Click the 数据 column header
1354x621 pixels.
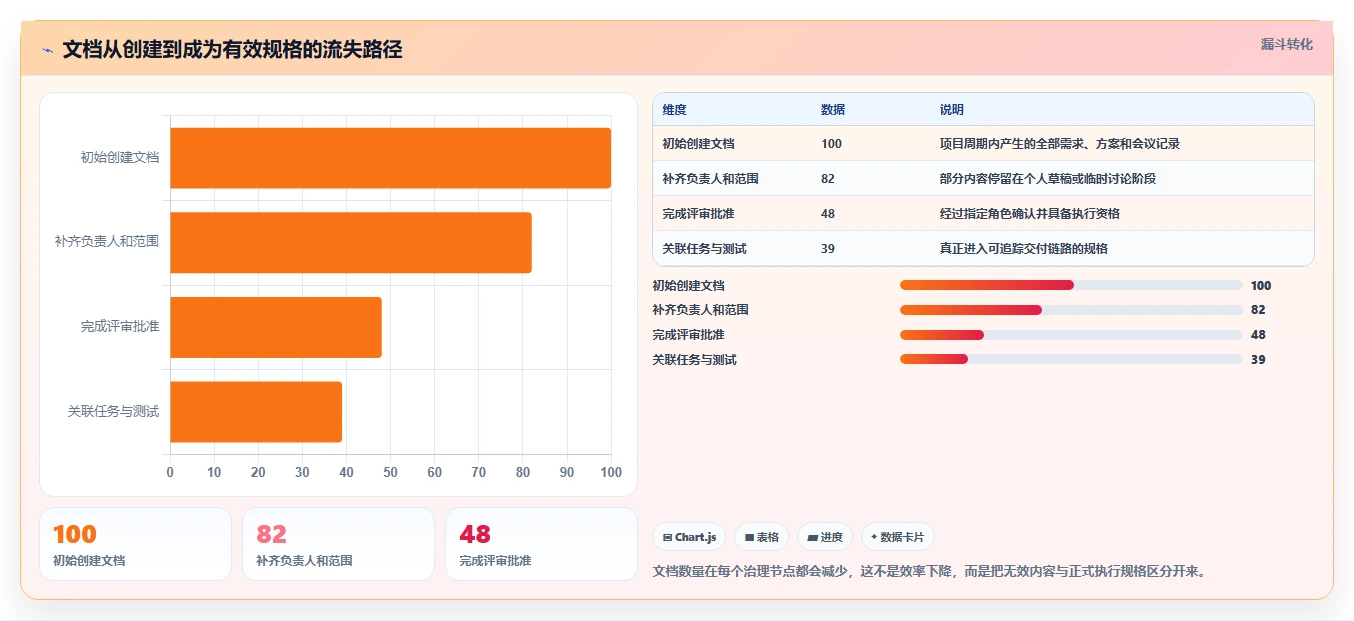[x=833, y=110]
